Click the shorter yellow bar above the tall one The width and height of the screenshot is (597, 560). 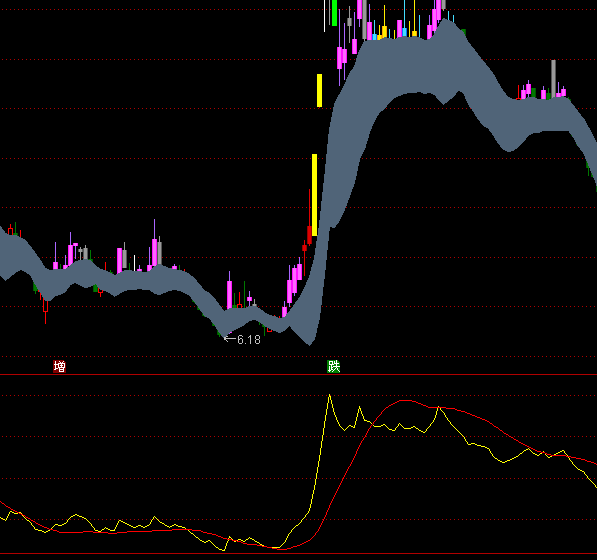[319, 91]
